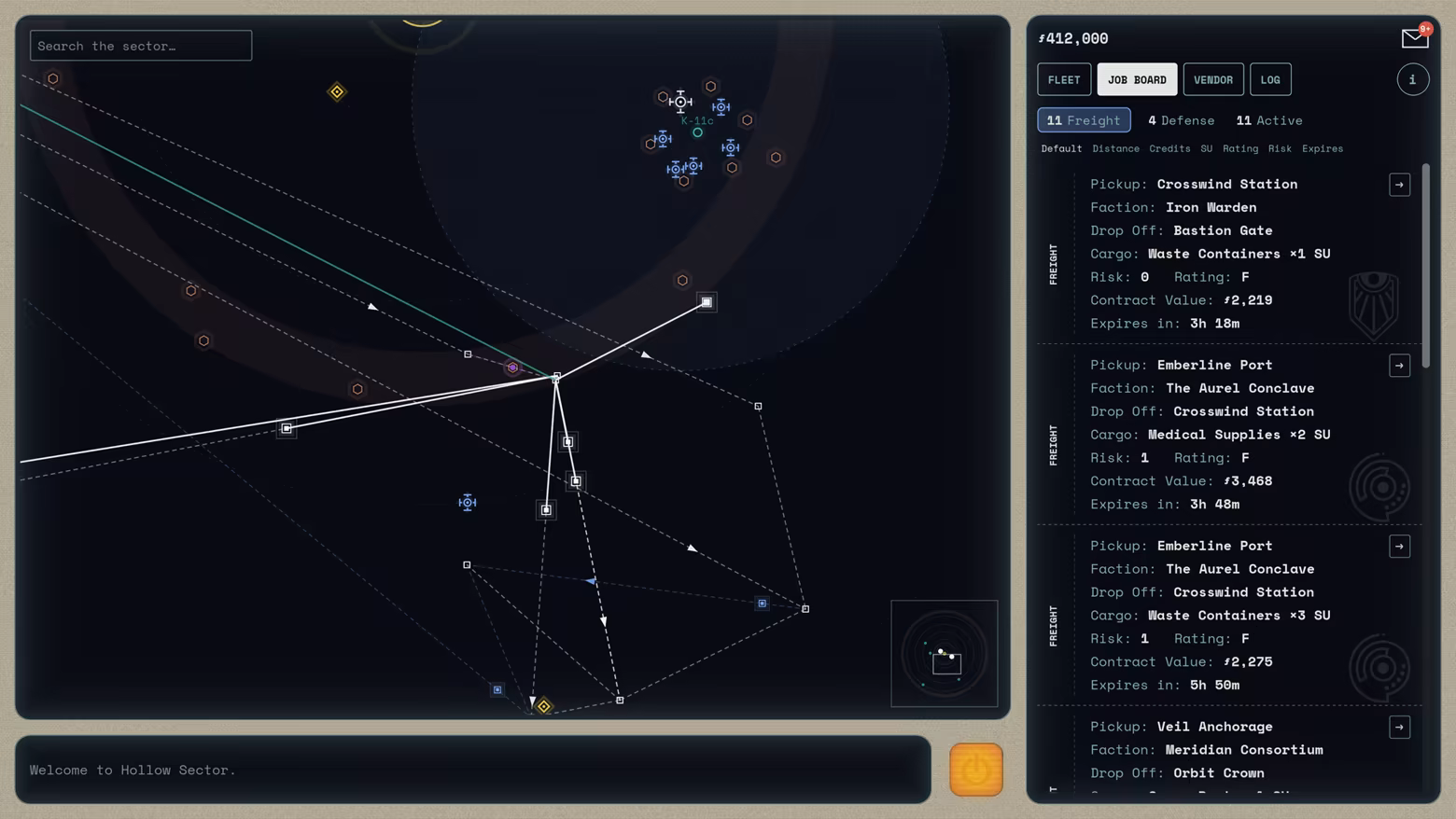The height and width of the screenshot is (819, 1456).
Task: Select the K-11c teal circle marker
Action: click(697, 132)
